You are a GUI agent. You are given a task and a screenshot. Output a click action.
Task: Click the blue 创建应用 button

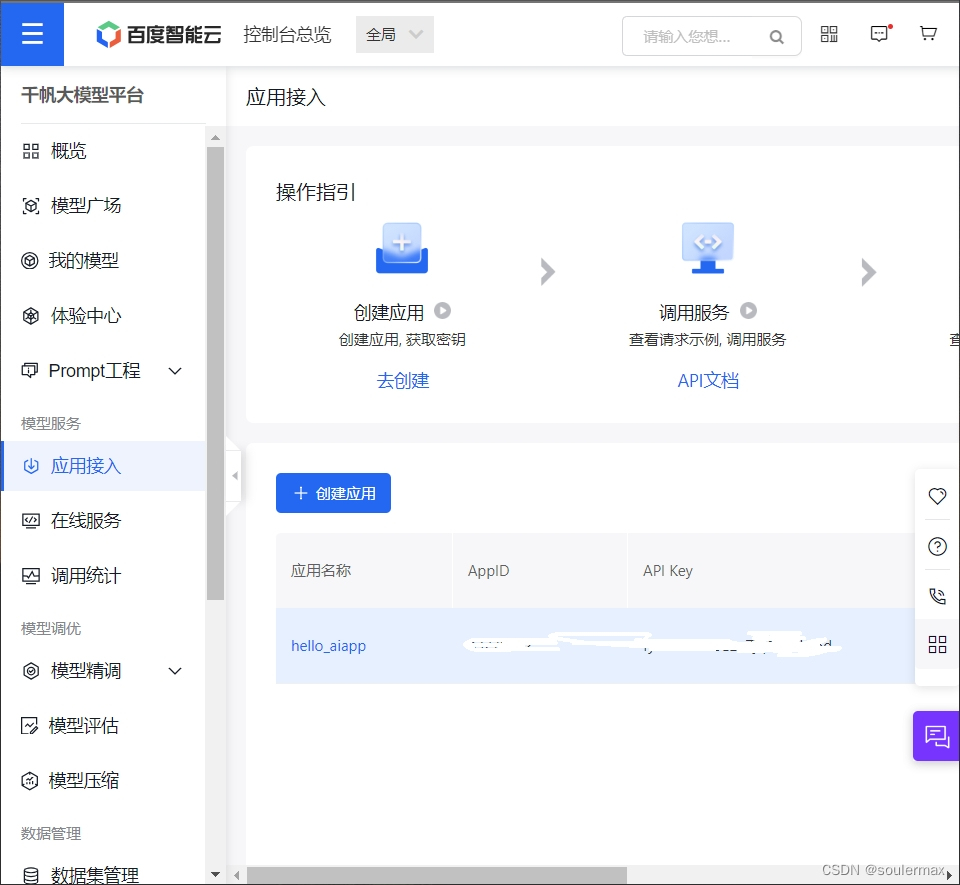point(333,493)
